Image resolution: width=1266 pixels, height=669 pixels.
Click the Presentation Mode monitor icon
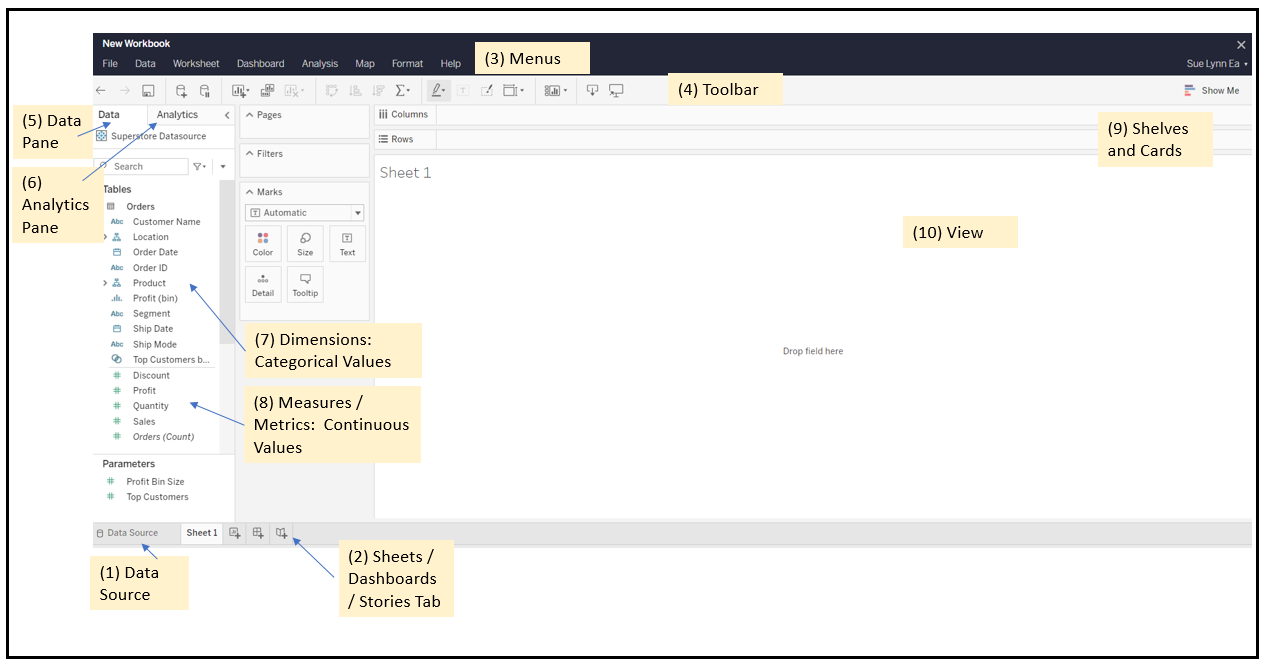pyautogui.click(x=616, y=90)
